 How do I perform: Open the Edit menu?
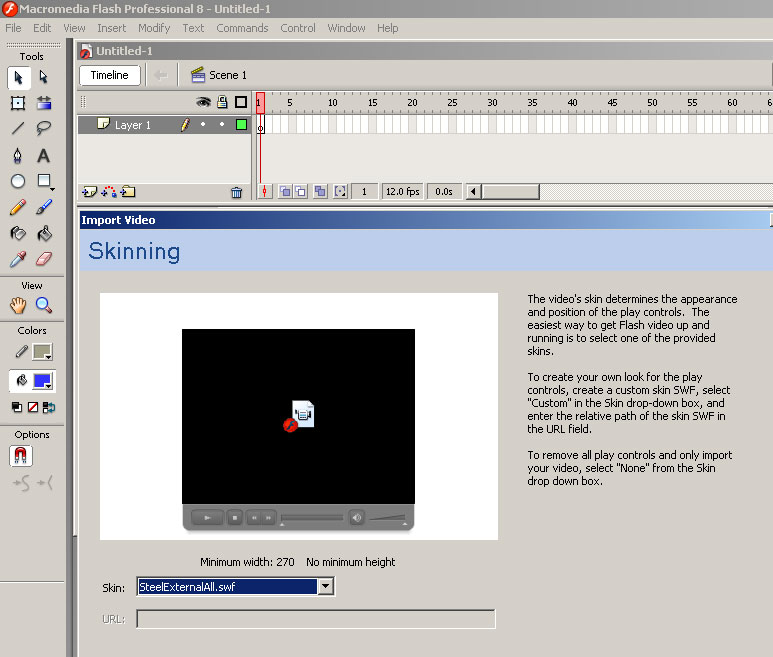(x=42, y=28)
